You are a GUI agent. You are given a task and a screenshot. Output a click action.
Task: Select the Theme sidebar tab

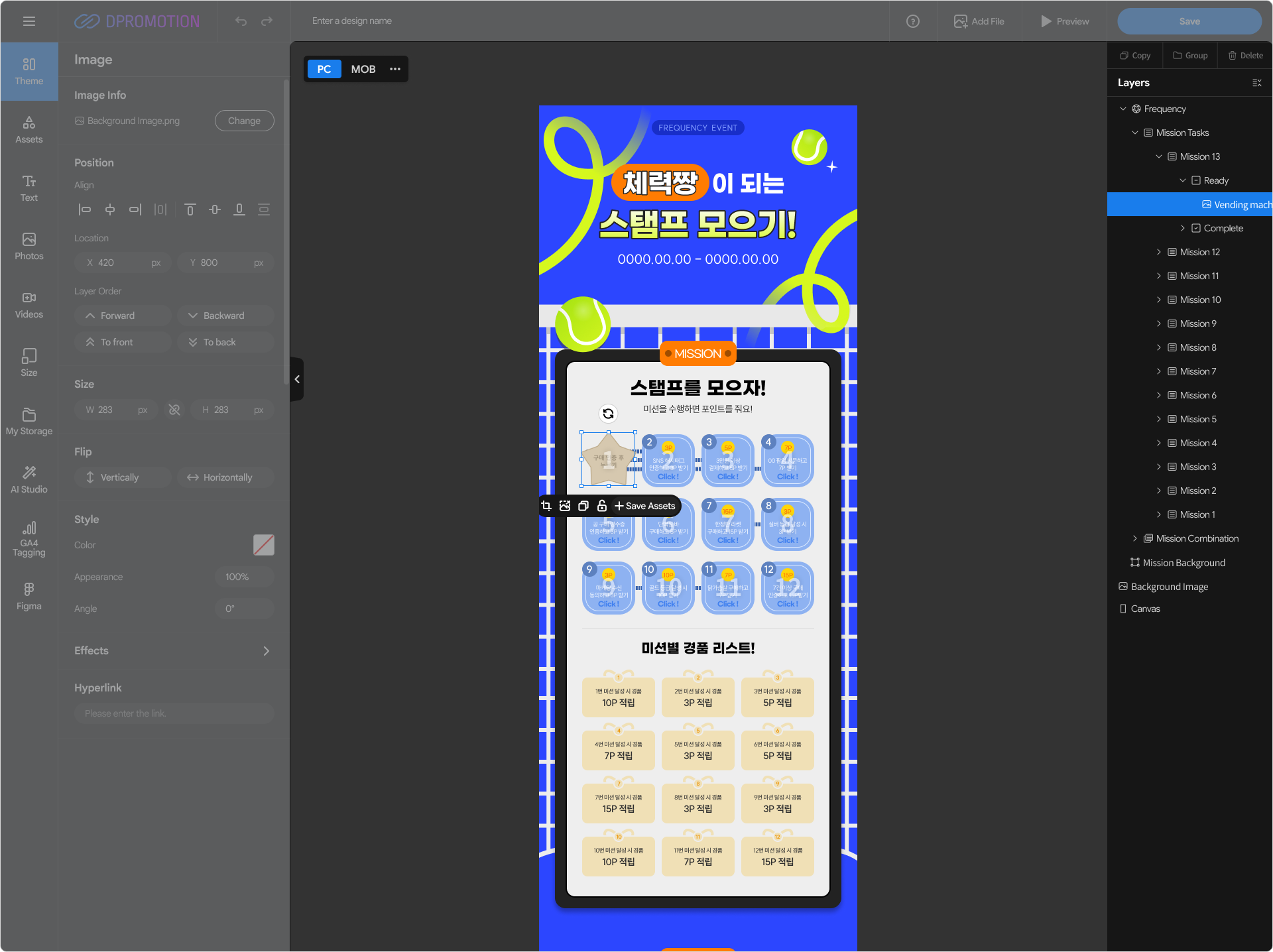coord(29,72)
